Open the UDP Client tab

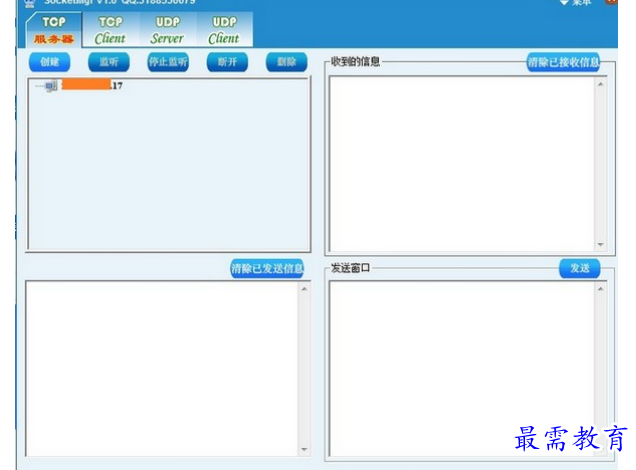pyautogui.click(x=224, y=30)
